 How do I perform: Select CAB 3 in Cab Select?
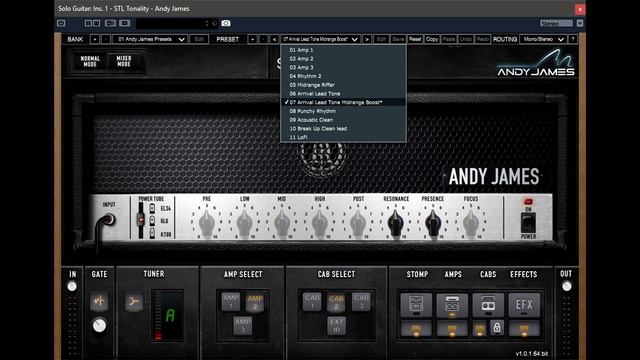pyautogui.click(x=361, y=301)
